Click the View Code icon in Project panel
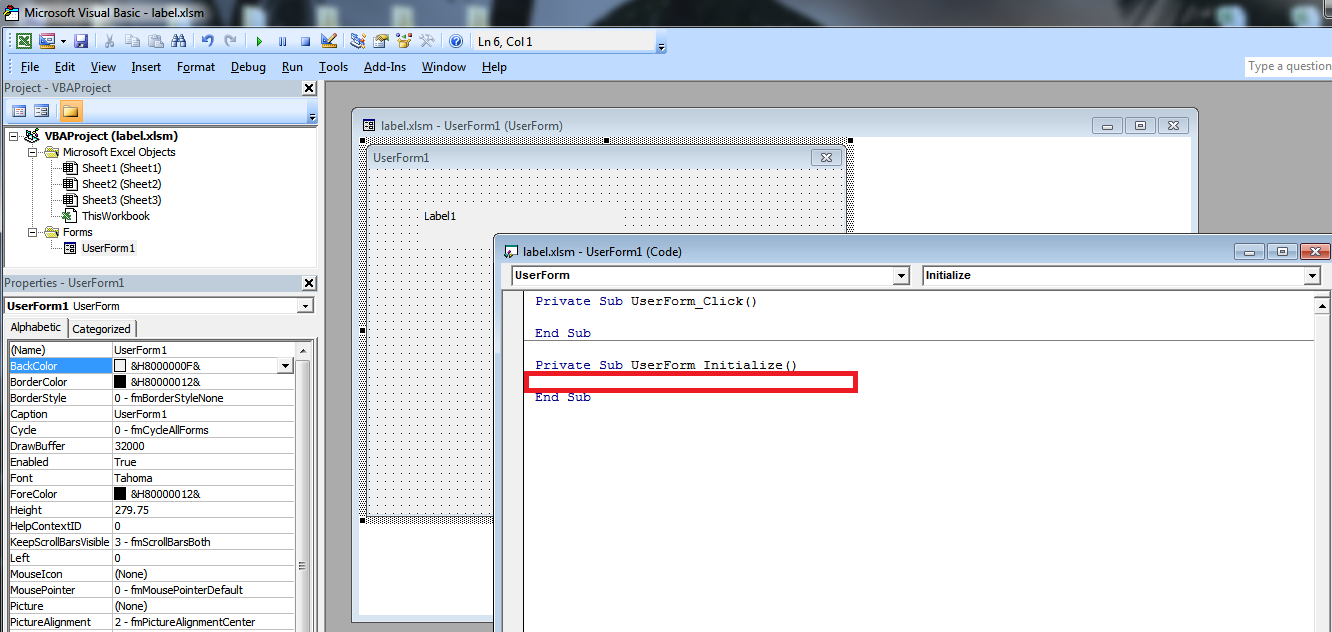 coord(18,110)
